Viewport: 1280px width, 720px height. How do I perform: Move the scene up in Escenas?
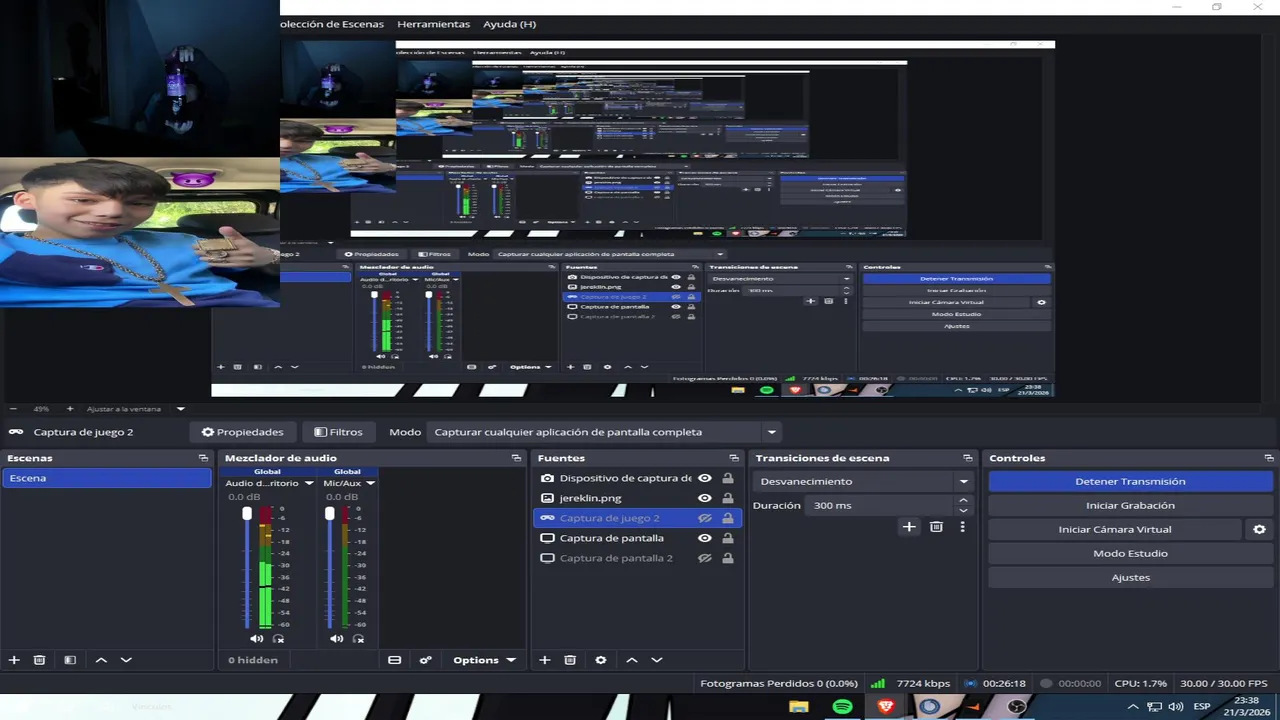[101, 660]
